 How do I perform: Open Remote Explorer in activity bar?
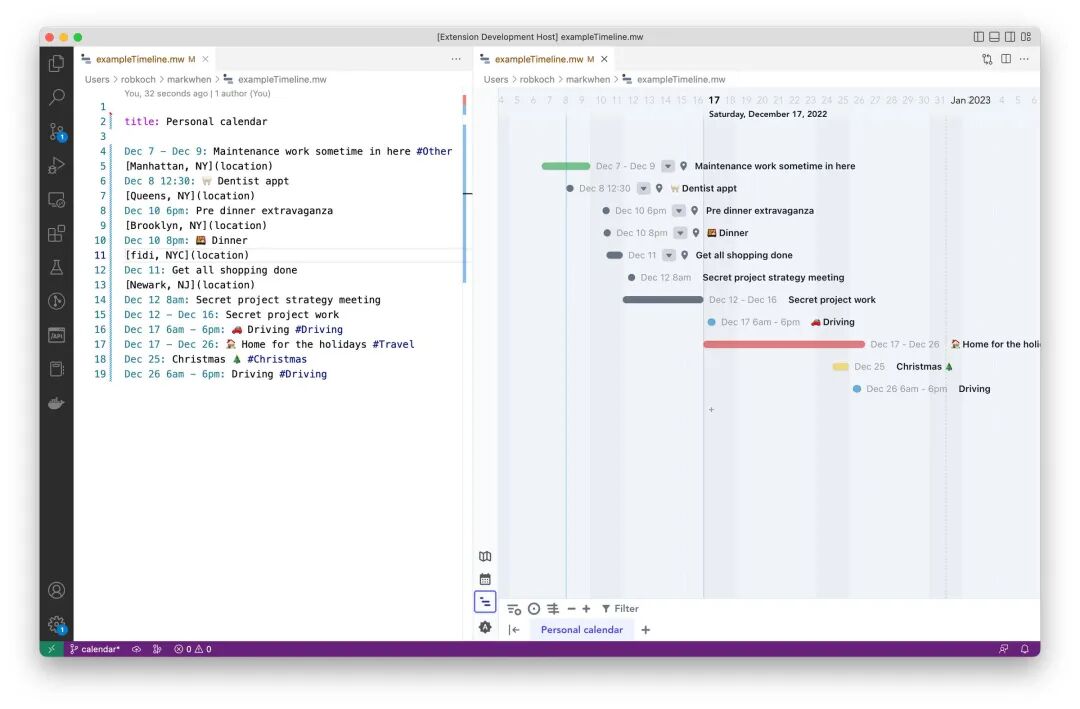pyautogui.click(x=56, y=200)
